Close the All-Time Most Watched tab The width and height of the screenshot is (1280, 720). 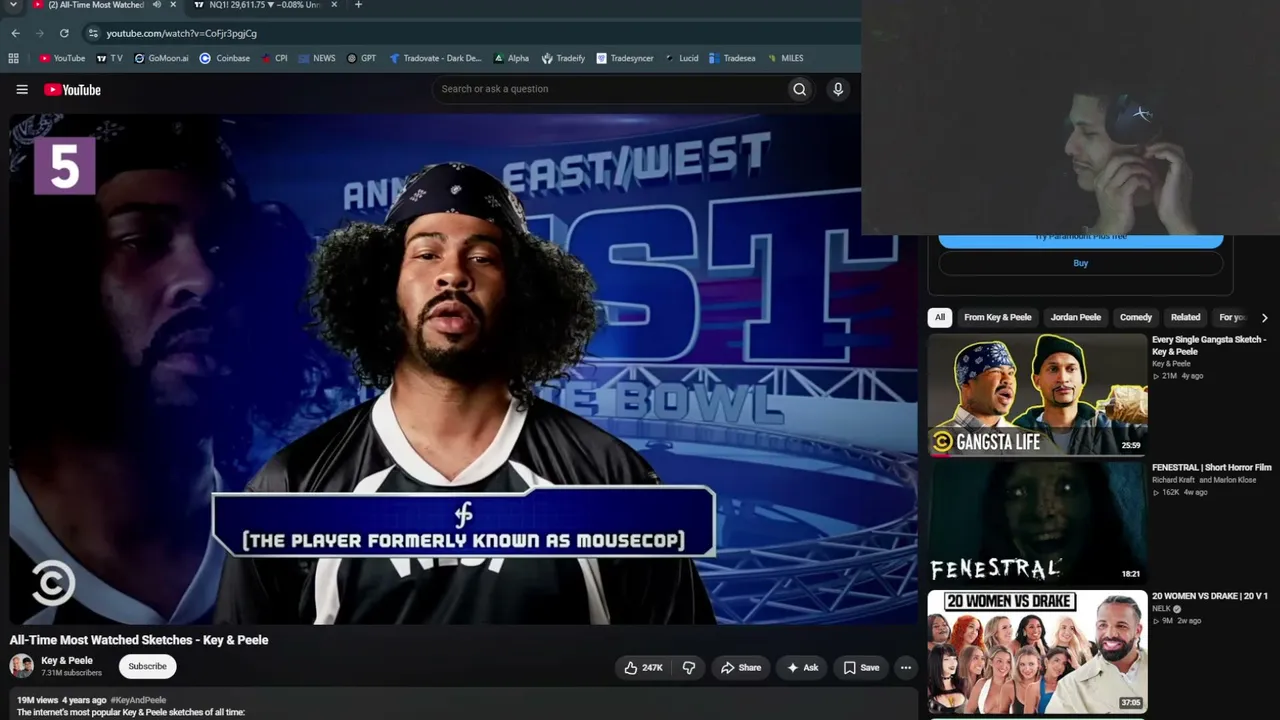(173, 5)
